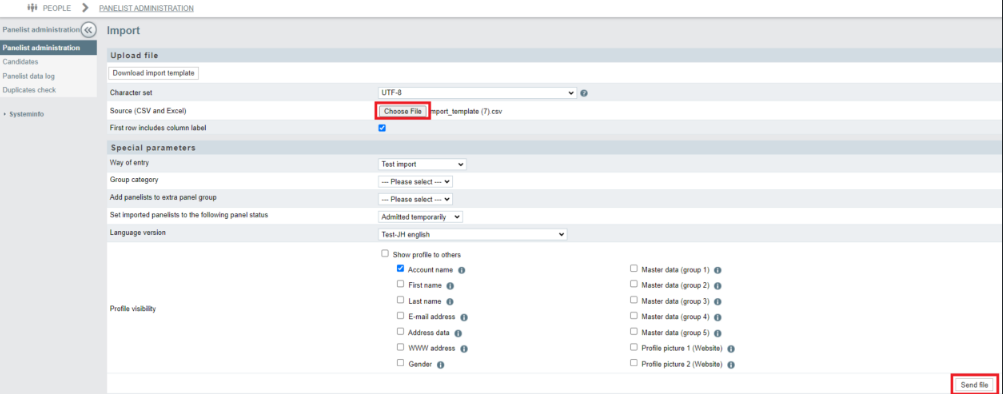Viewport: 1003px width, 394px height.
Task: Check the Gender visibility checkbox
Action: [400, 363]
